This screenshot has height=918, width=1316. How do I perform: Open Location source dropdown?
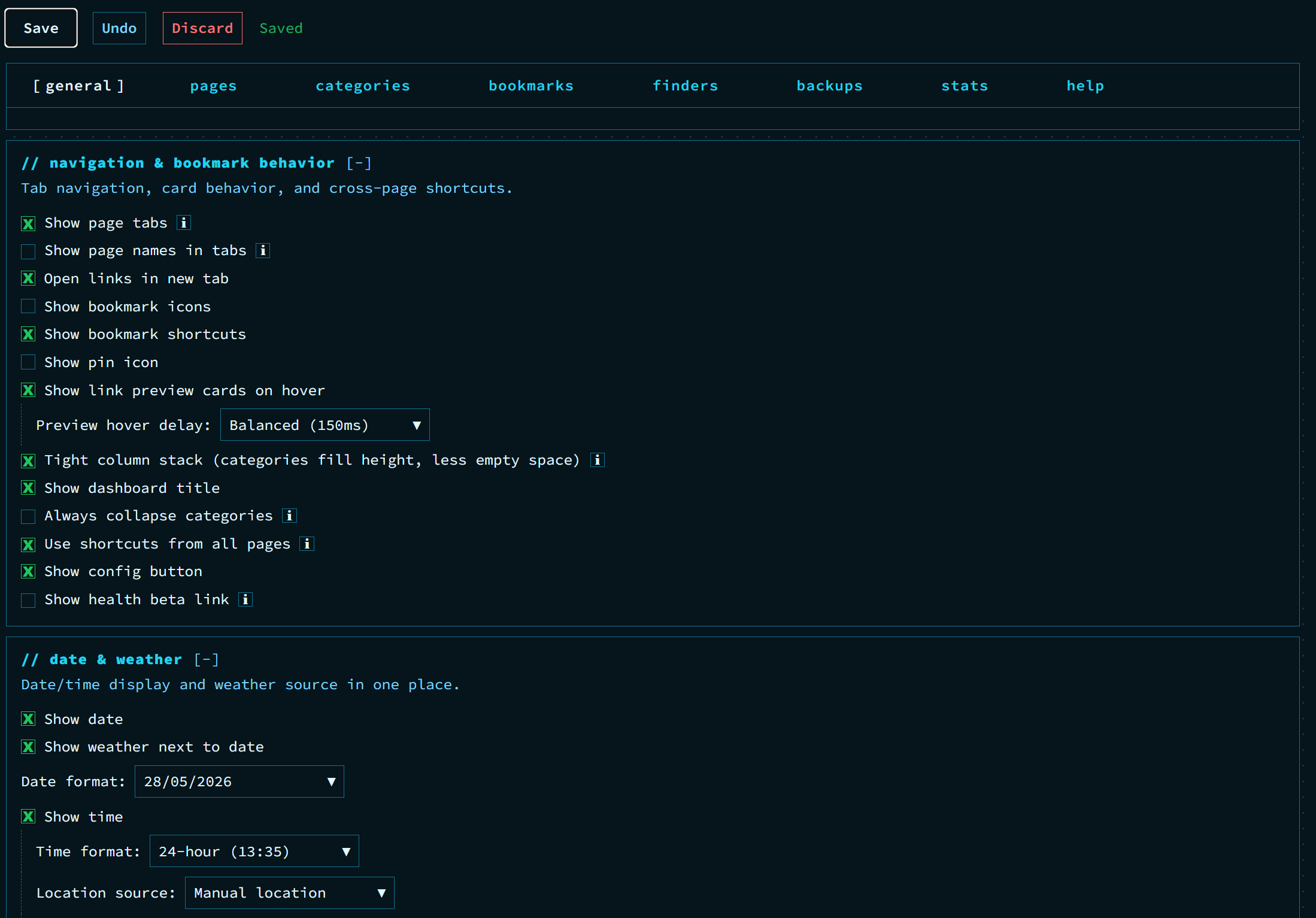(290, 893)
